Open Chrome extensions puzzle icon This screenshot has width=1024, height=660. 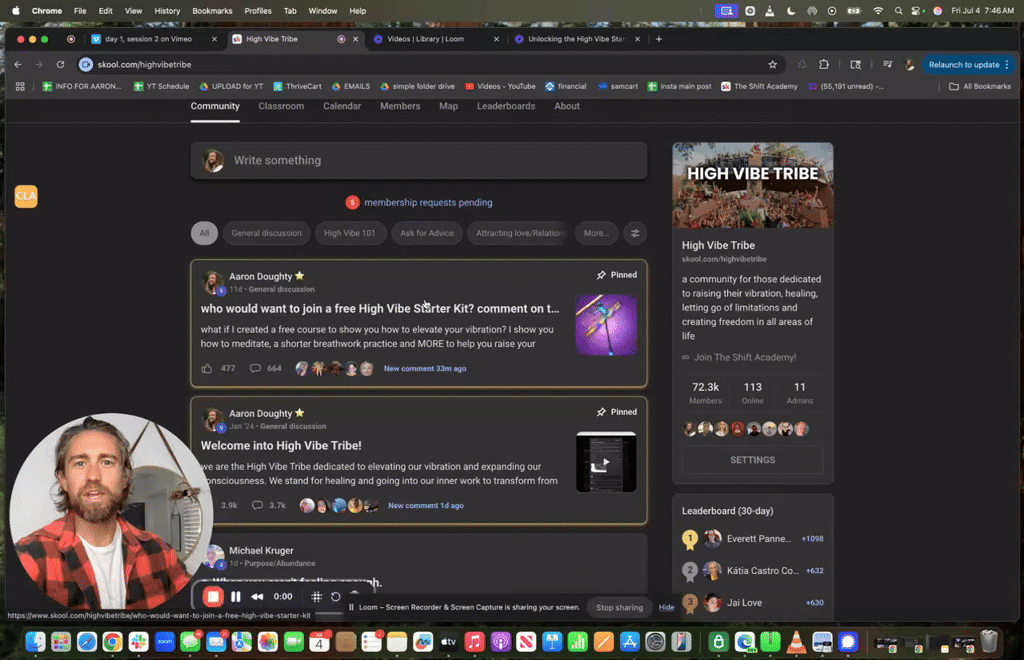(824, 65)
